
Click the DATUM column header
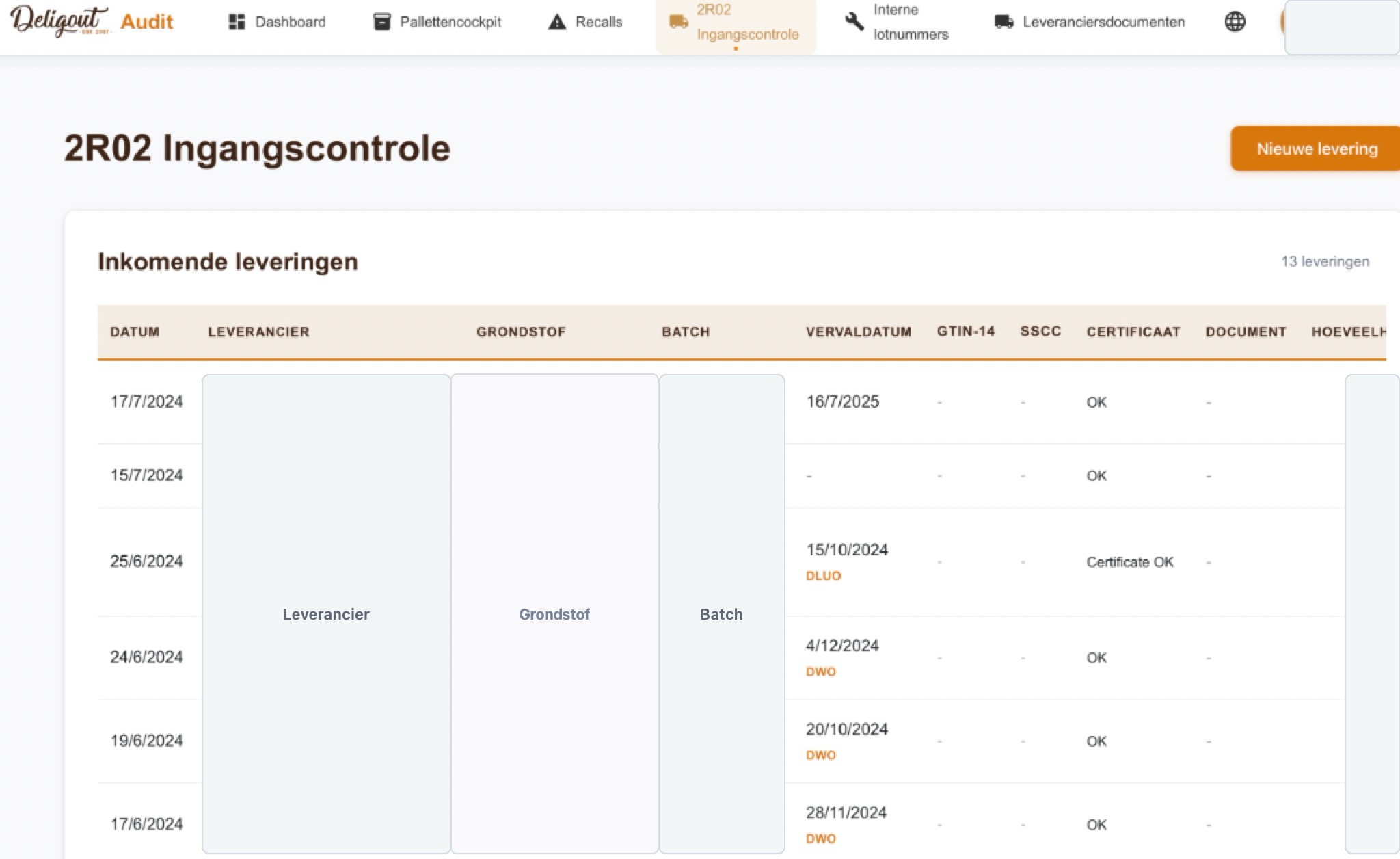tap(135, 332)
